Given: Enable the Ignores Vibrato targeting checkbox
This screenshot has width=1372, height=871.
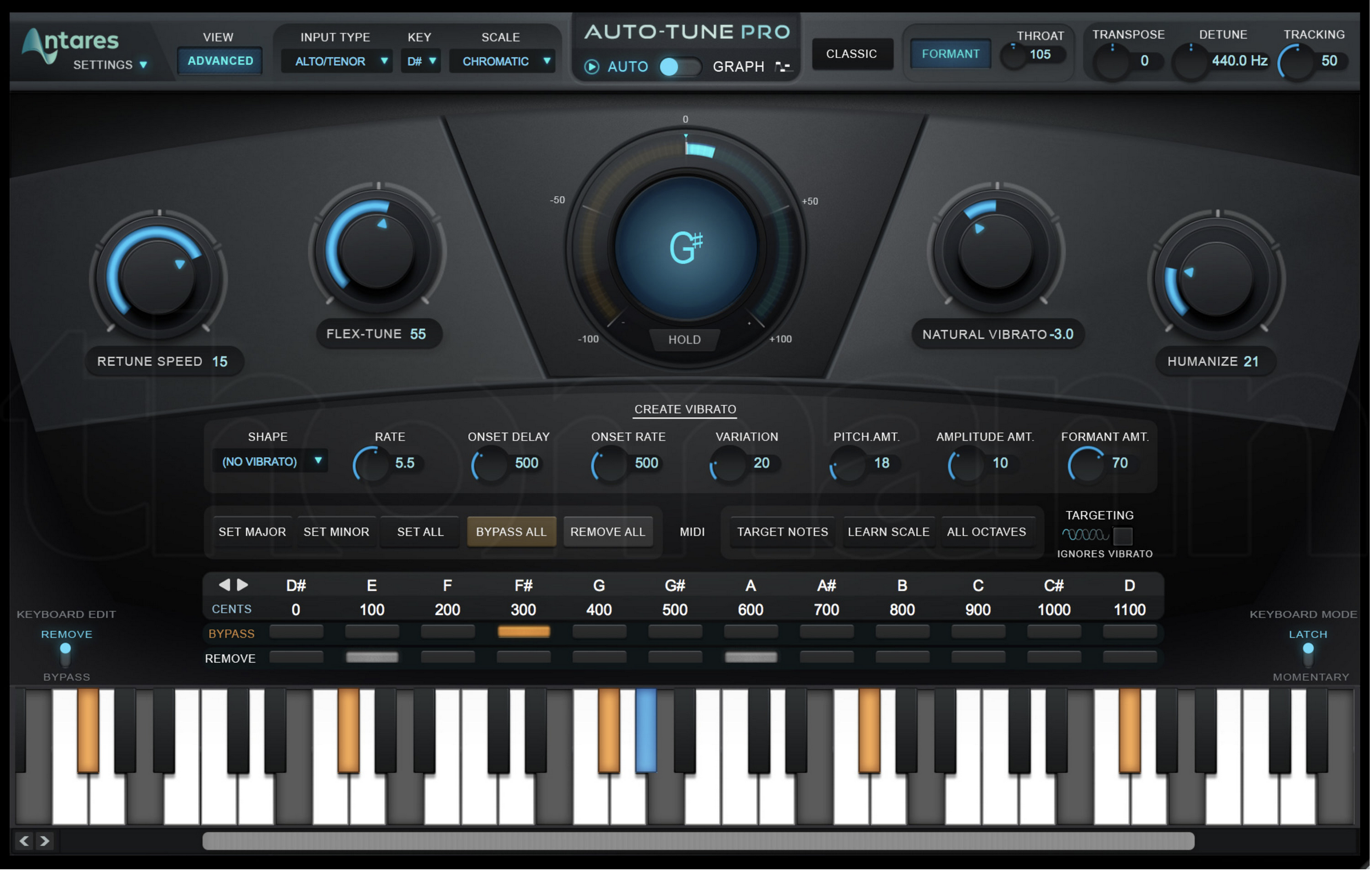Looking at the screenshot, I should click(1124, 535).
